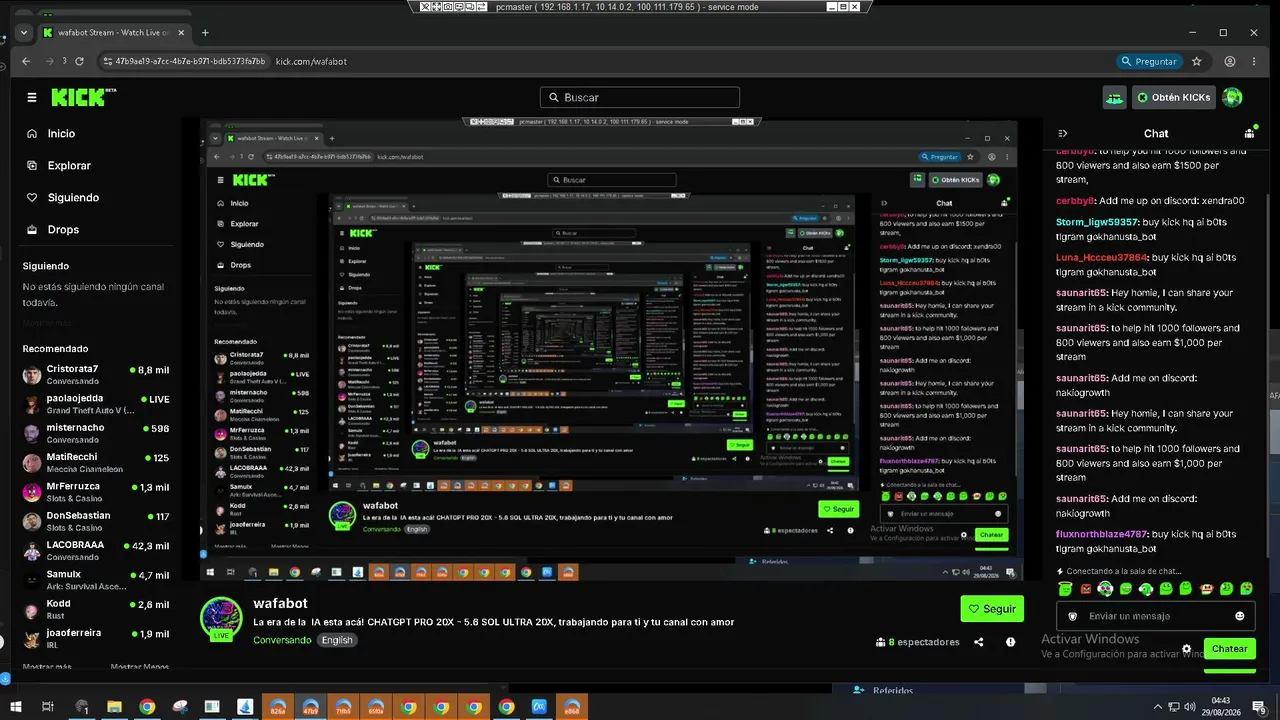Open chat settings gear icon

[x=1187, y=648]
